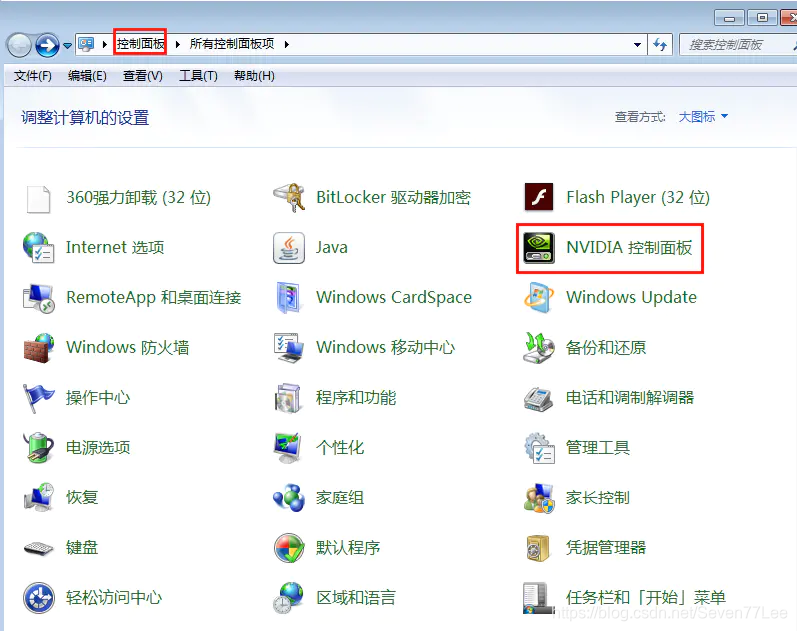
Task: Open the NVIDIA 控制面板 icon
Action: [539, 248]
